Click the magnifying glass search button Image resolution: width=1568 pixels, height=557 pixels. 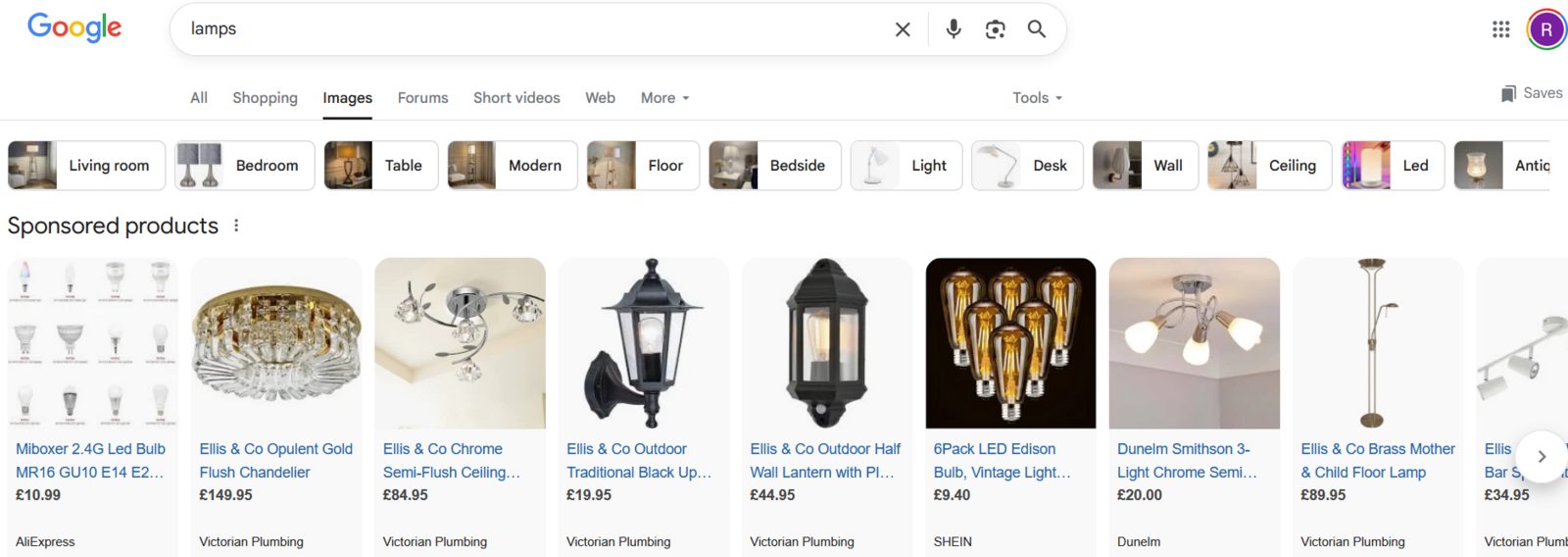(1036, 29)
